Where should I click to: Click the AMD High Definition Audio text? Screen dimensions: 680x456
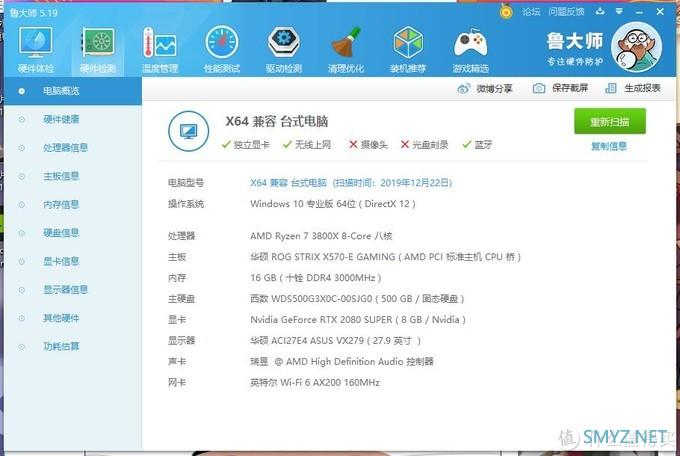(x=342, y=361)
